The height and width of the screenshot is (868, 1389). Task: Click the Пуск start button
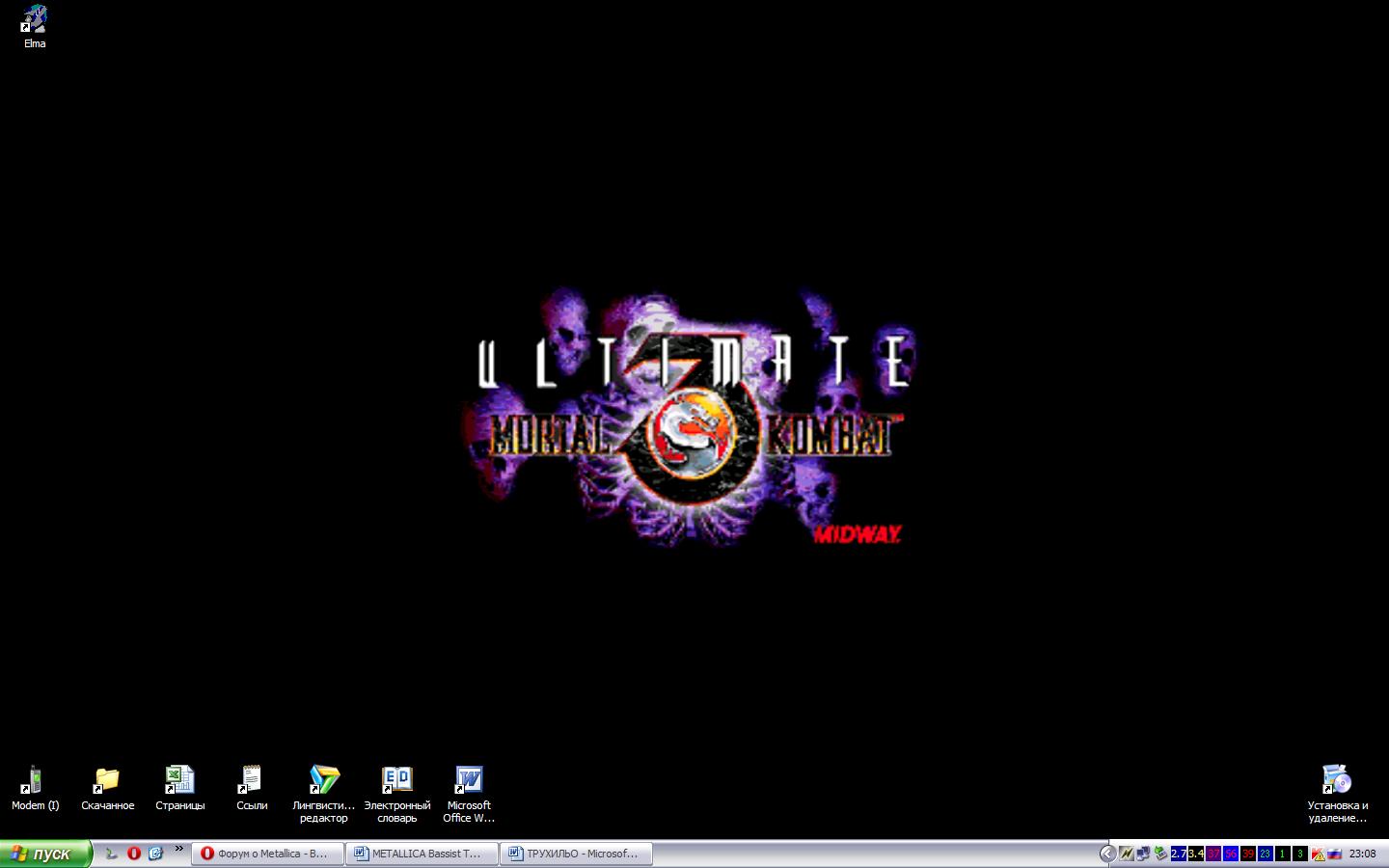(45, 854)
